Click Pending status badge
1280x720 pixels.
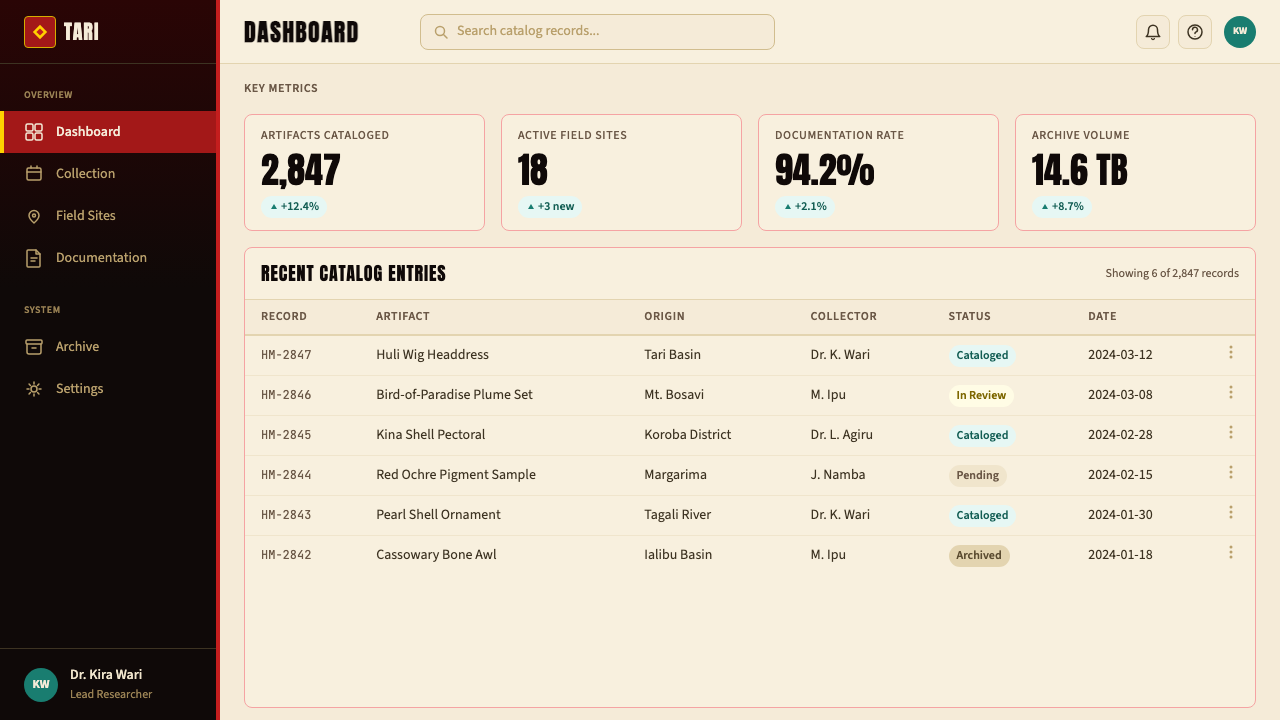click(977, 475)
